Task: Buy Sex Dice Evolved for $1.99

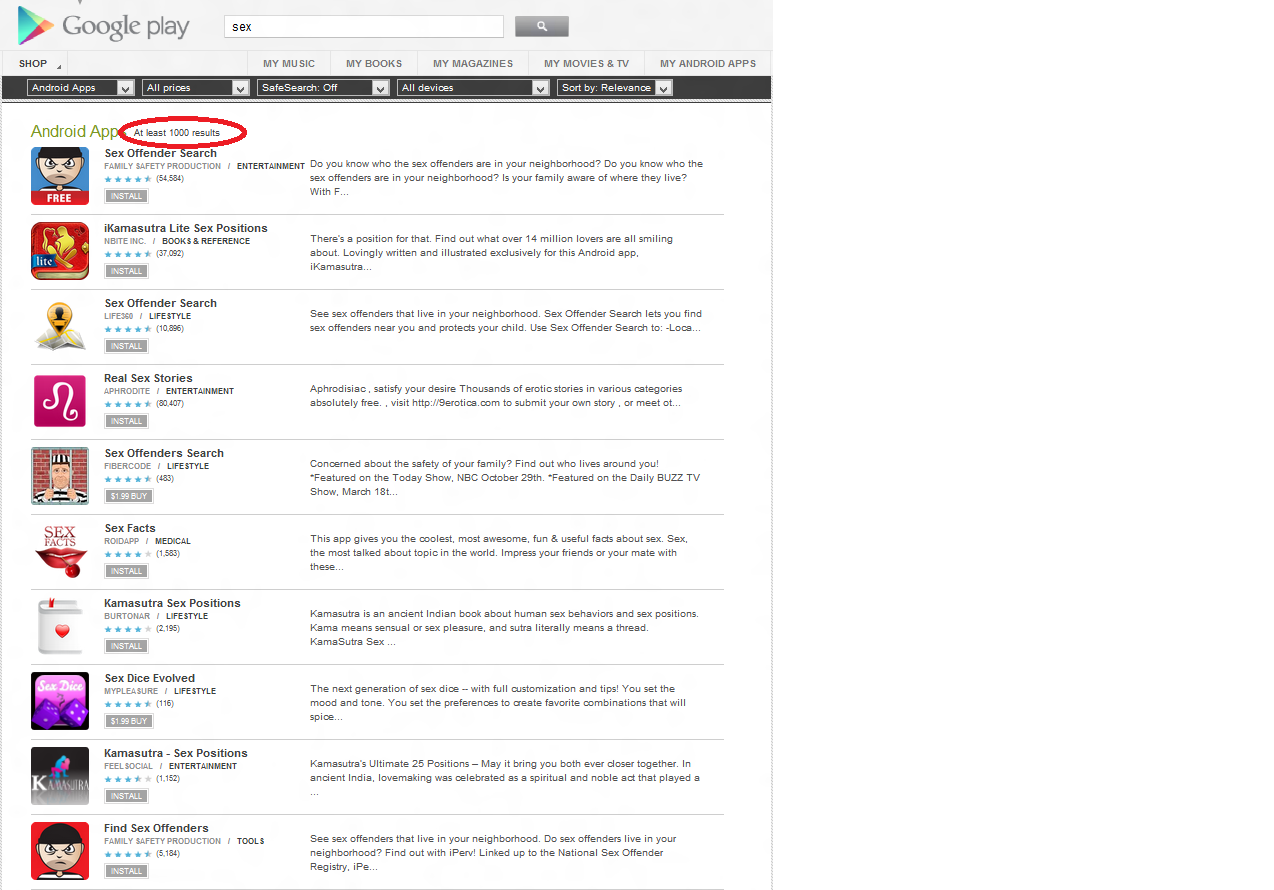Action: [129, 721]
